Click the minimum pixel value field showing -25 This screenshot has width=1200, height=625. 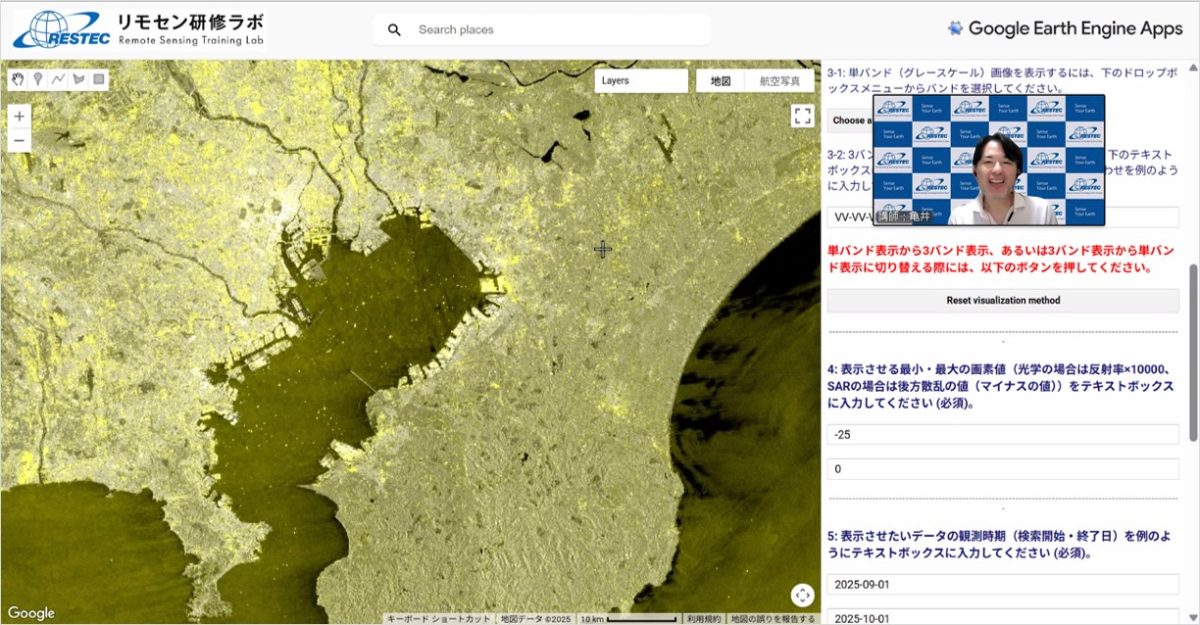1002,435
